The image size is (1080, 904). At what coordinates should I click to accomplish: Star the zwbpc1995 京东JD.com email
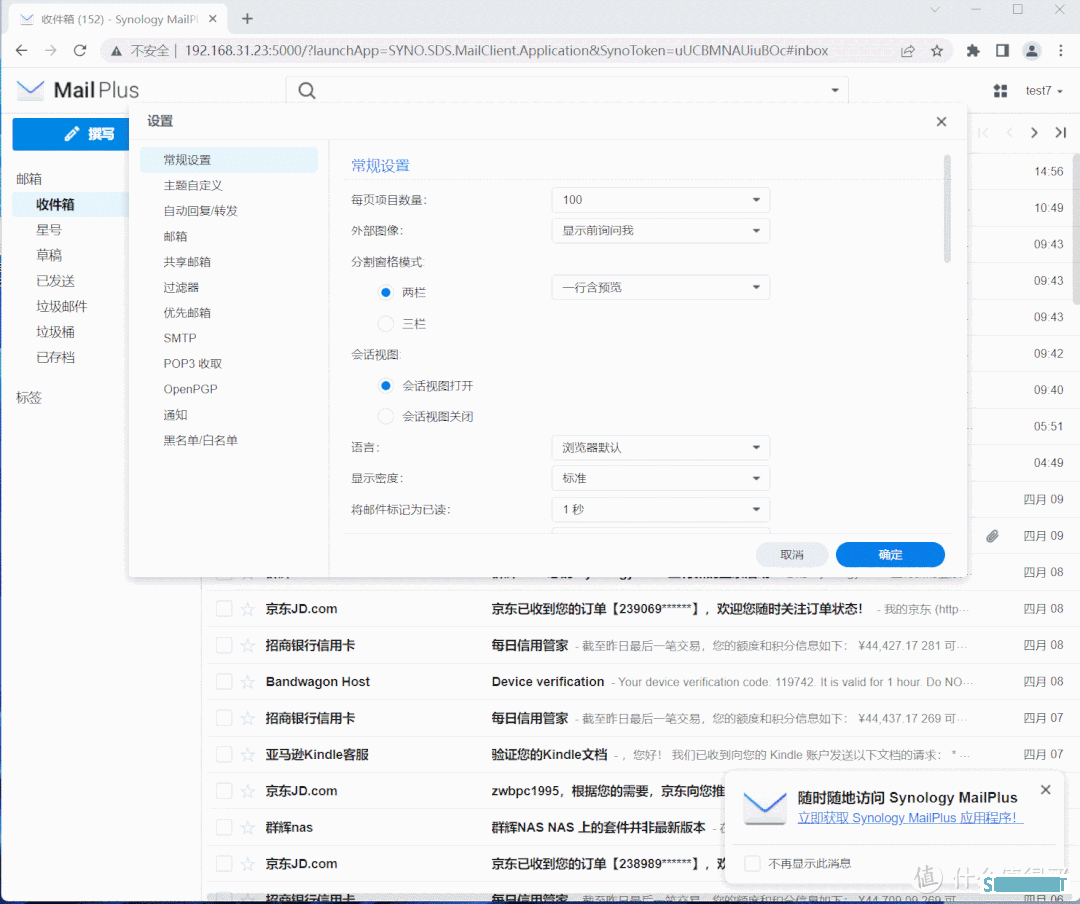coord(247,791)
